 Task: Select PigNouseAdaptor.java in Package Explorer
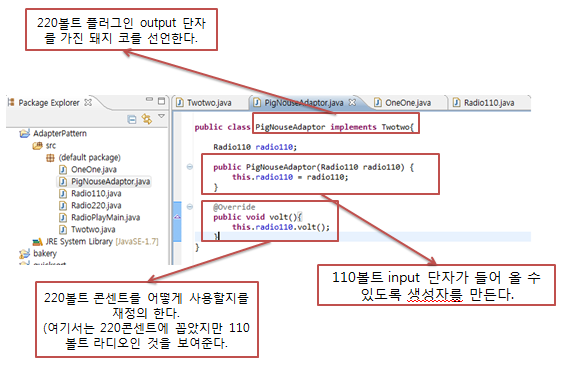pyautogui.click(x=110, y=181)
